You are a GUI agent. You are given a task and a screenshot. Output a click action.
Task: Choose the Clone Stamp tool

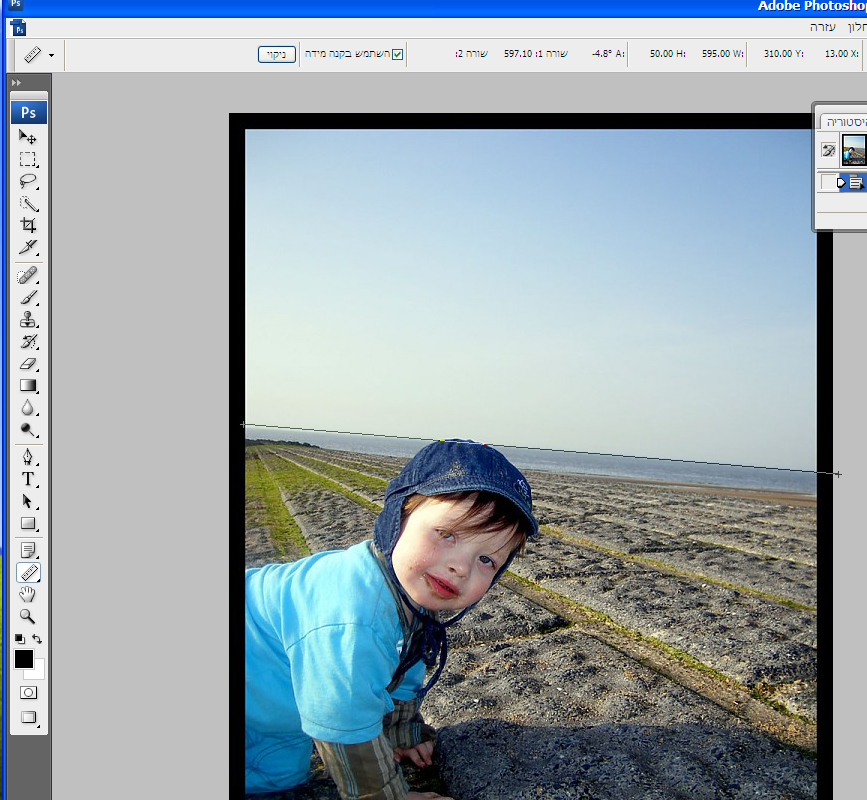pyautogui.click(x=28, y=320)
